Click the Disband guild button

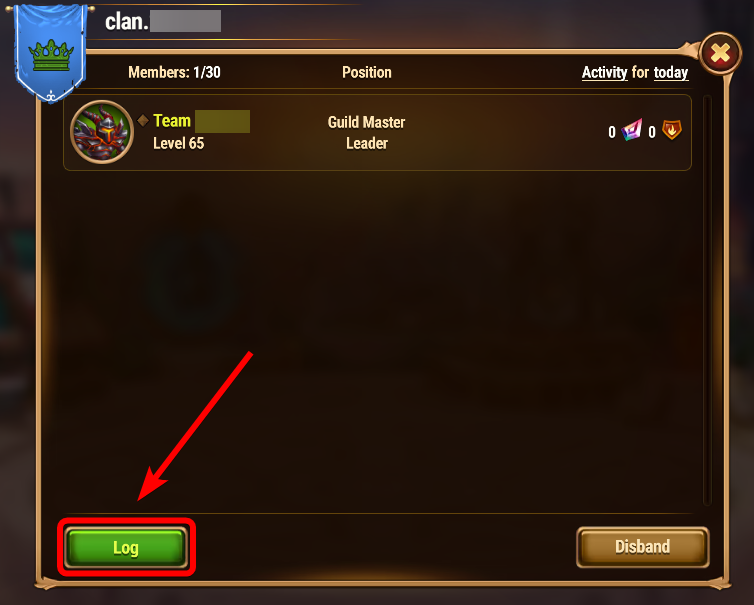click(x=642, y=547)
